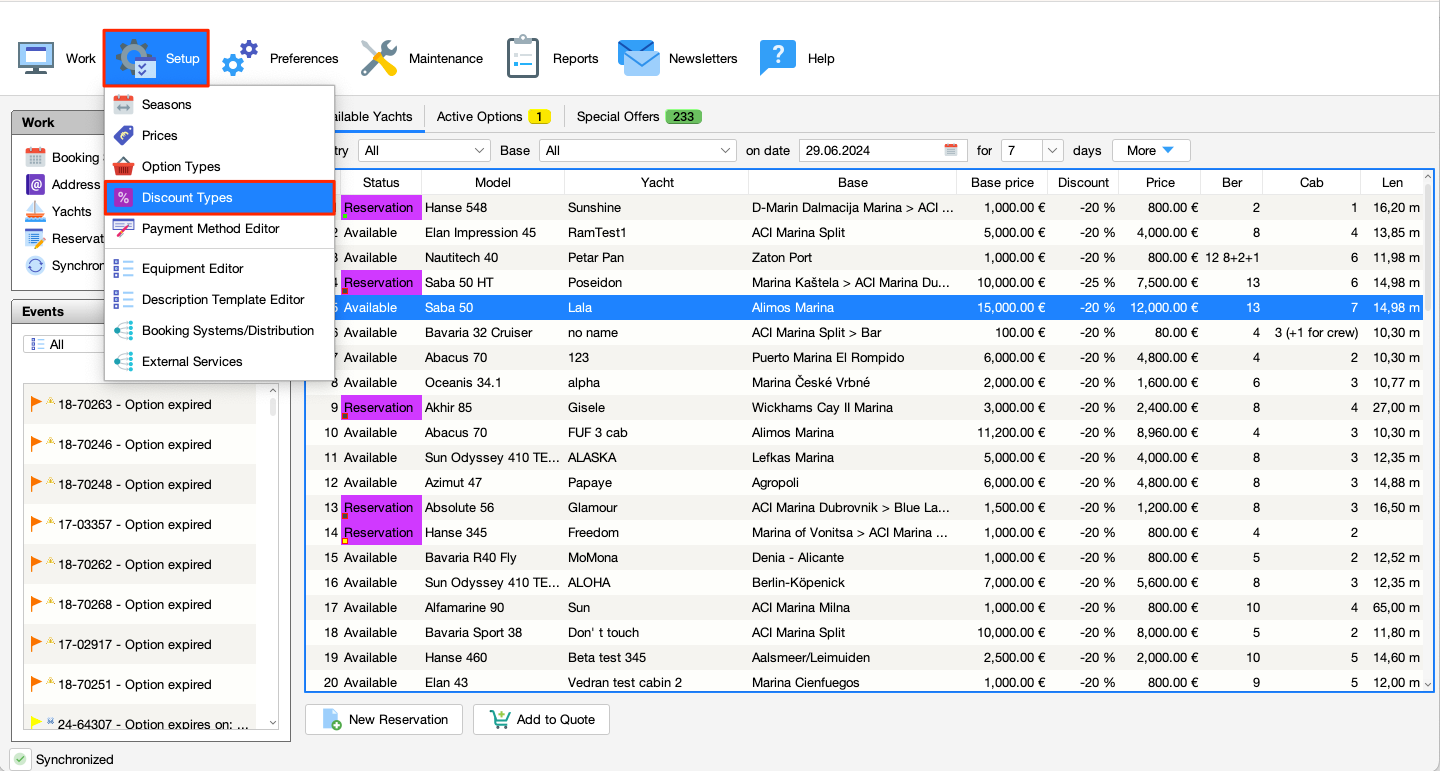Create a New Reservation

384,719
